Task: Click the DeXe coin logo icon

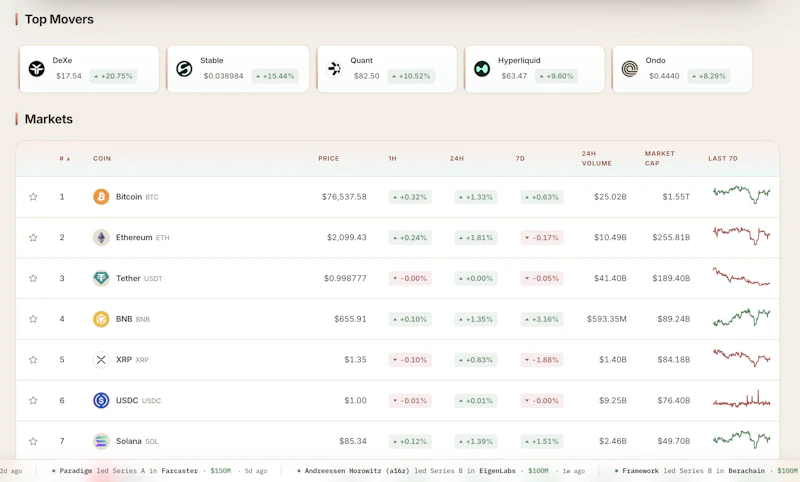Action: [x=37, y=68]
